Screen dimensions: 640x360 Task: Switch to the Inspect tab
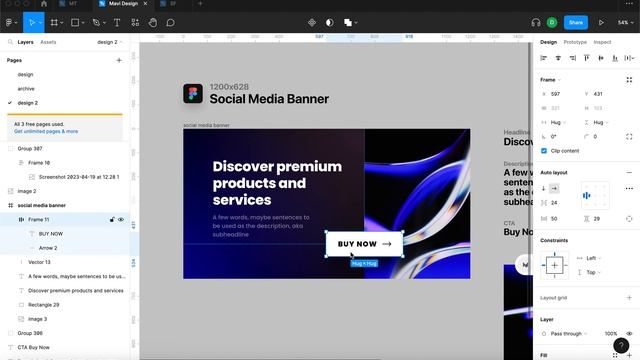(602, 42)
